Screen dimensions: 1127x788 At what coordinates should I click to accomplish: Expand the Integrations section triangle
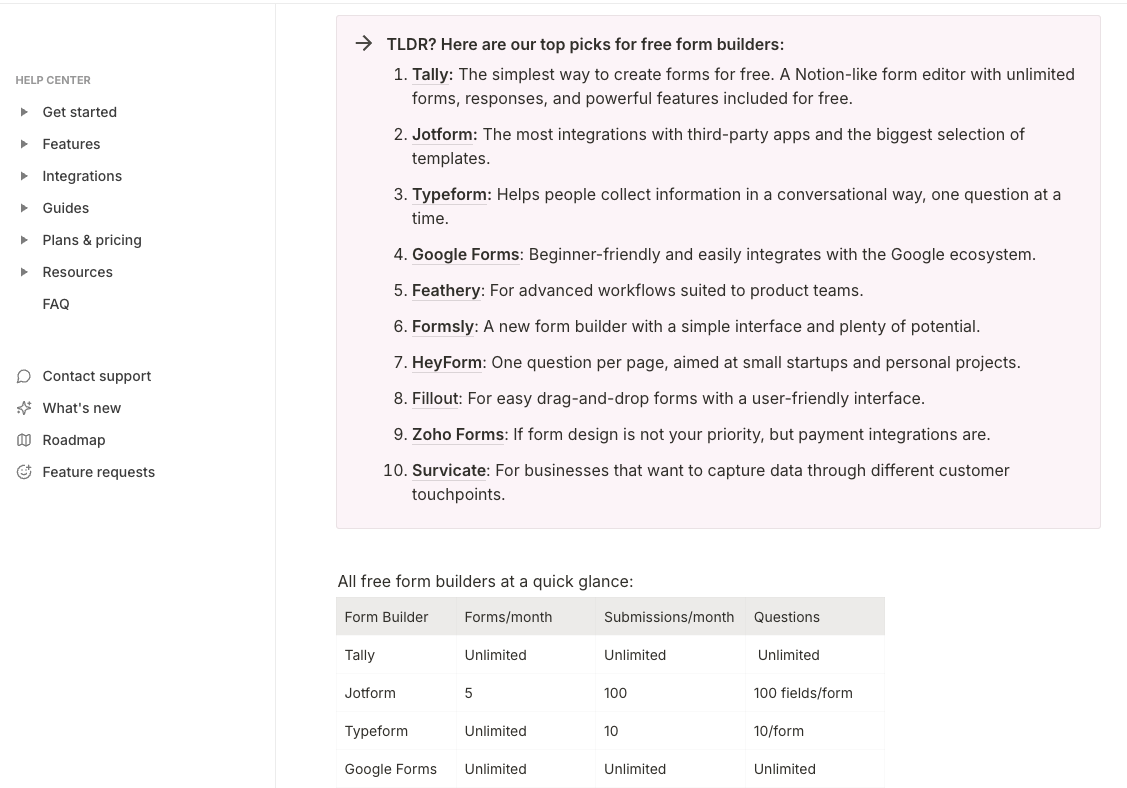pos(24,176)
